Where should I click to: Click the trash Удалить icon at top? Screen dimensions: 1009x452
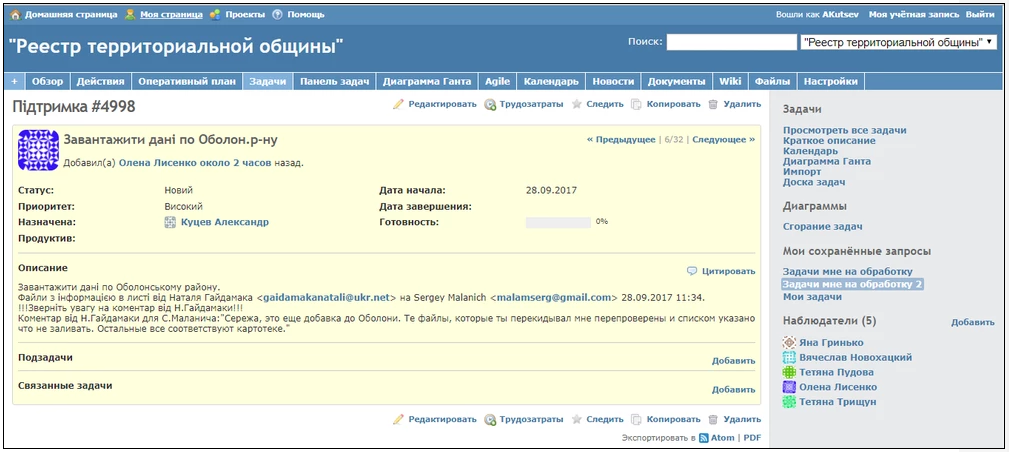click(x=713, y=104)
